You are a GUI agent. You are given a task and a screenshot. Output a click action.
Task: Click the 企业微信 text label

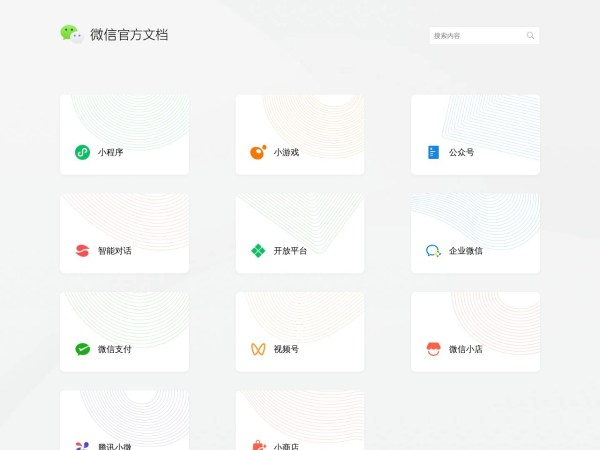coord(465,251)
